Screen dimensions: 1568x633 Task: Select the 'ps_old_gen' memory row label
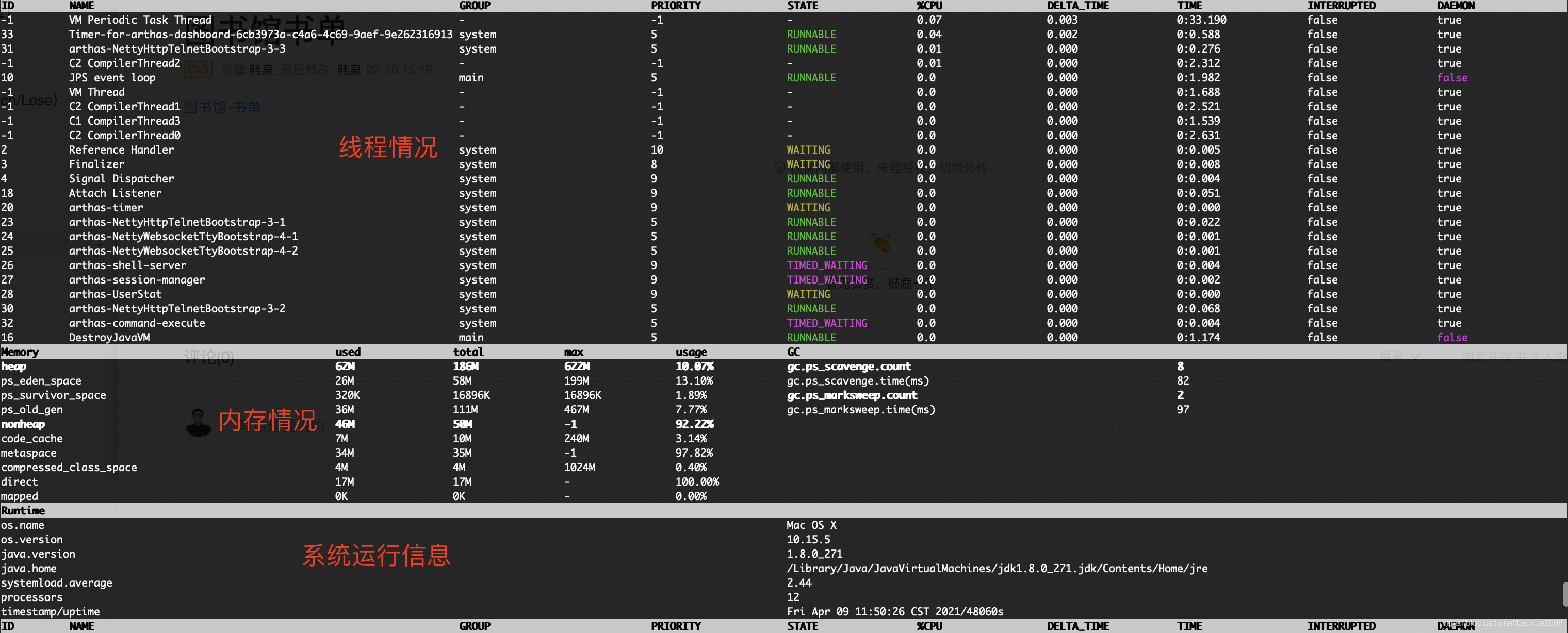point(31,410)
